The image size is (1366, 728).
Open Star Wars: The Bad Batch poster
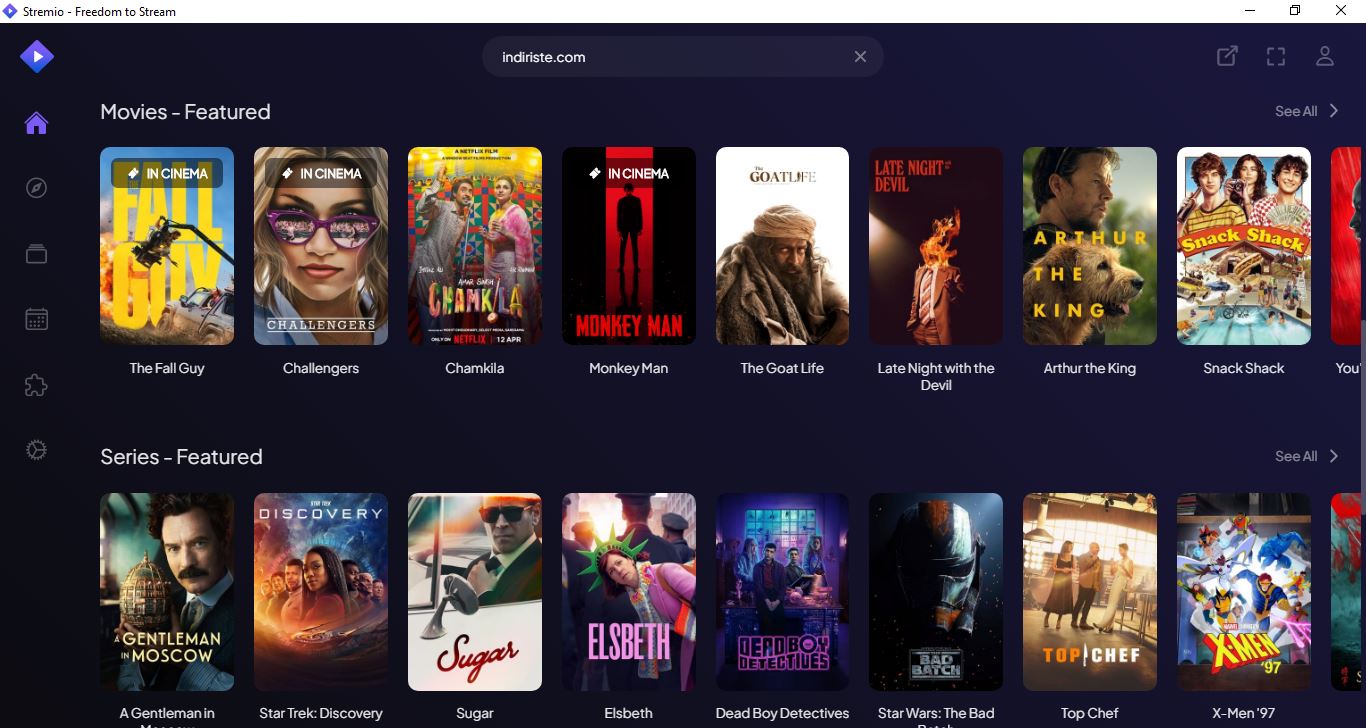coord(936,591)
